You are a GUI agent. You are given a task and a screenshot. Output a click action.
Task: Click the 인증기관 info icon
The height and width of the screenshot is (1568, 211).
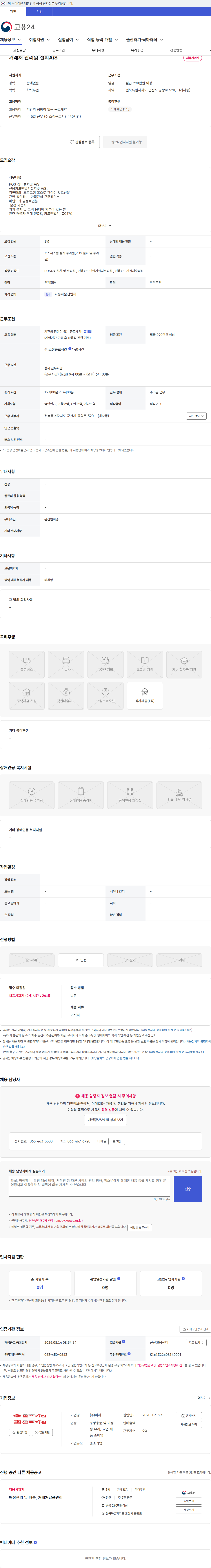pyautogui.click(x=124, y=1341)
